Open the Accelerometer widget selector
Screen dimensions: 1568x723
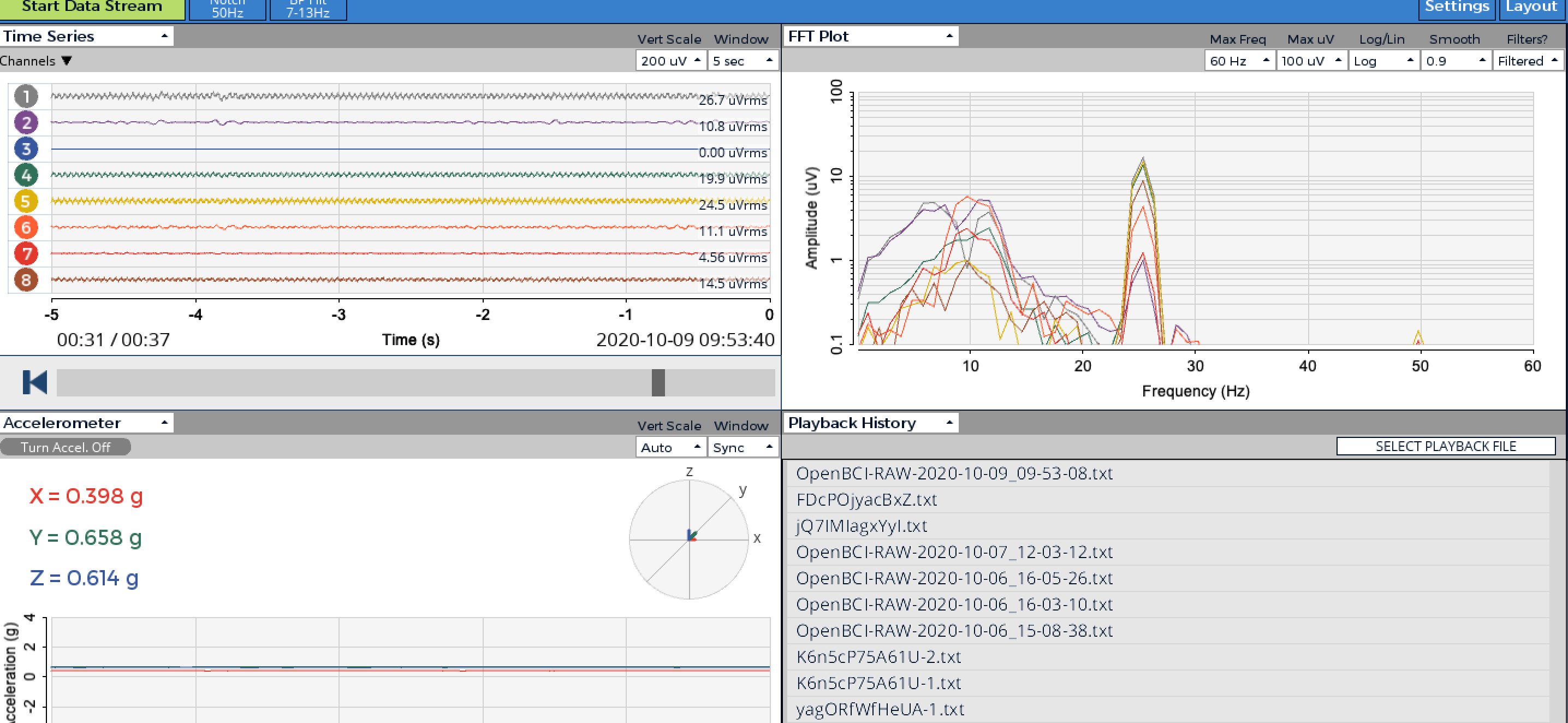86,423
